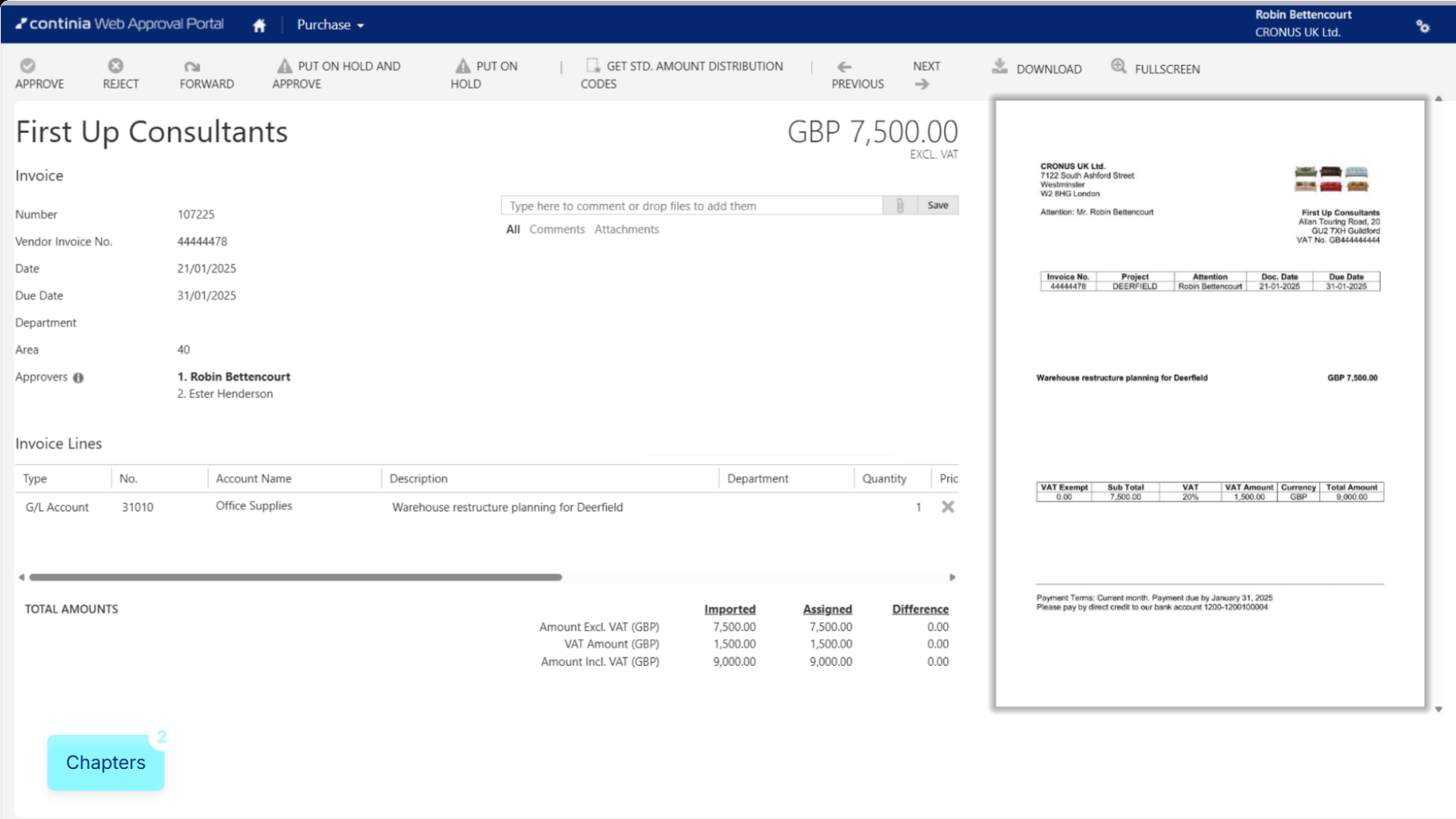Click the Put On Hold warning icon
The height and width of the screenshot is (819, 1456).
pyautogui.click(x=463, y=66)
